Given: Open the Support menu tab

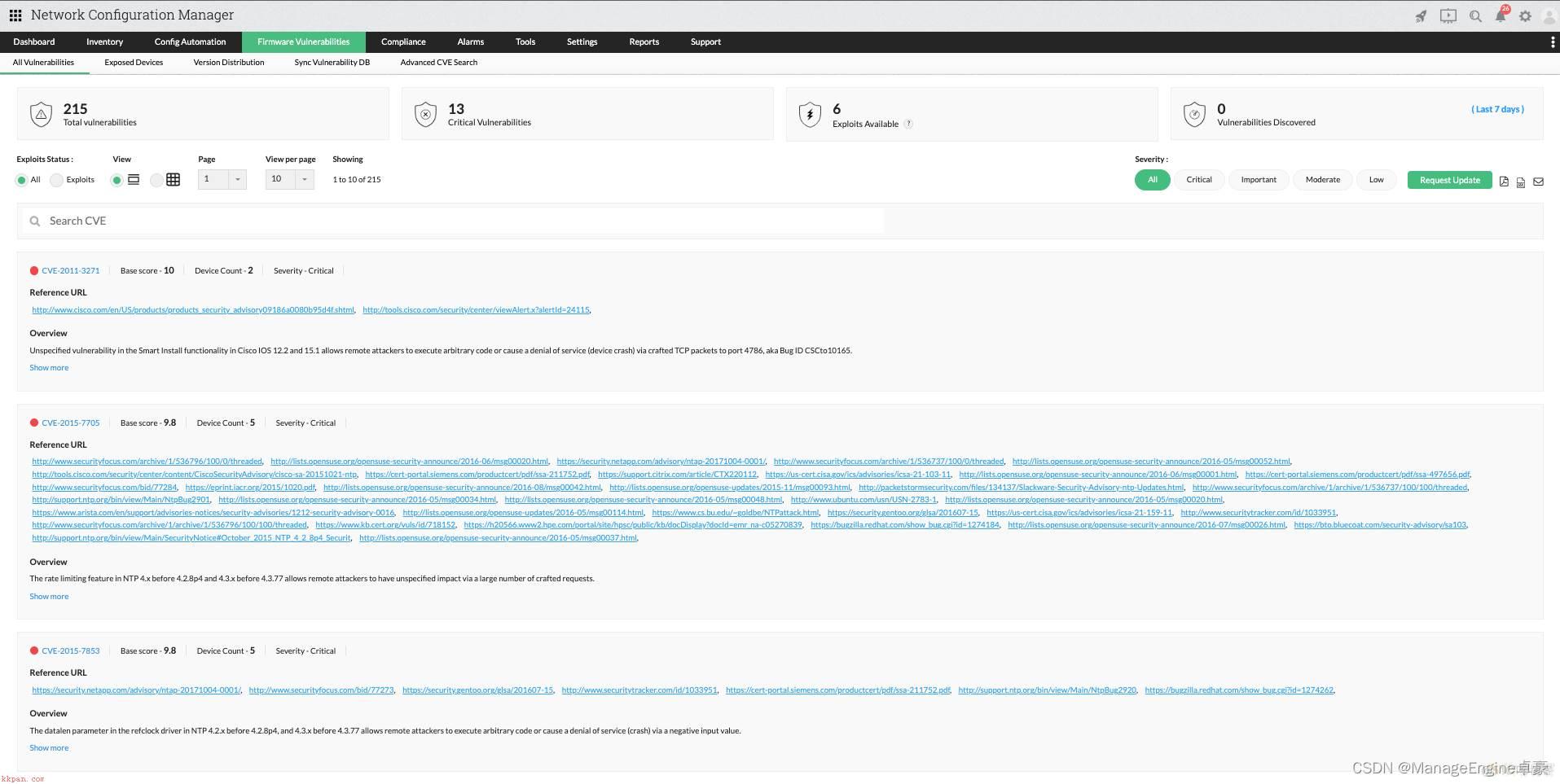Looking at the screenshot, I should (705, 42).
